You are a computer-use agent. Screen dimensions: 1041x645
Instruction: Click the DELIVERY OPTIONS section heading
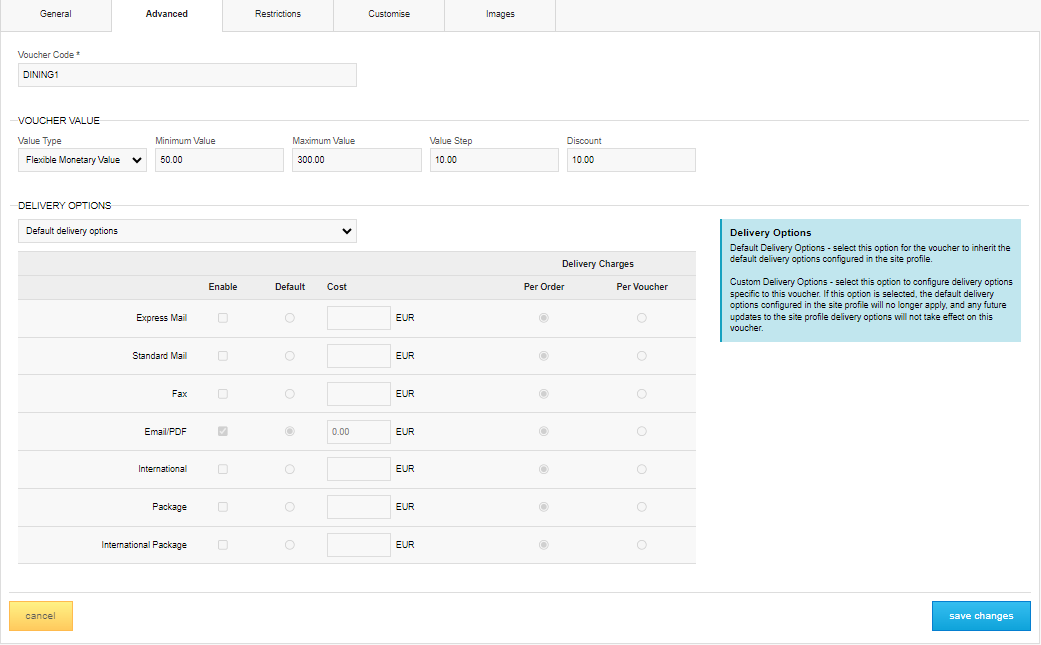click(x=64, y=206)
